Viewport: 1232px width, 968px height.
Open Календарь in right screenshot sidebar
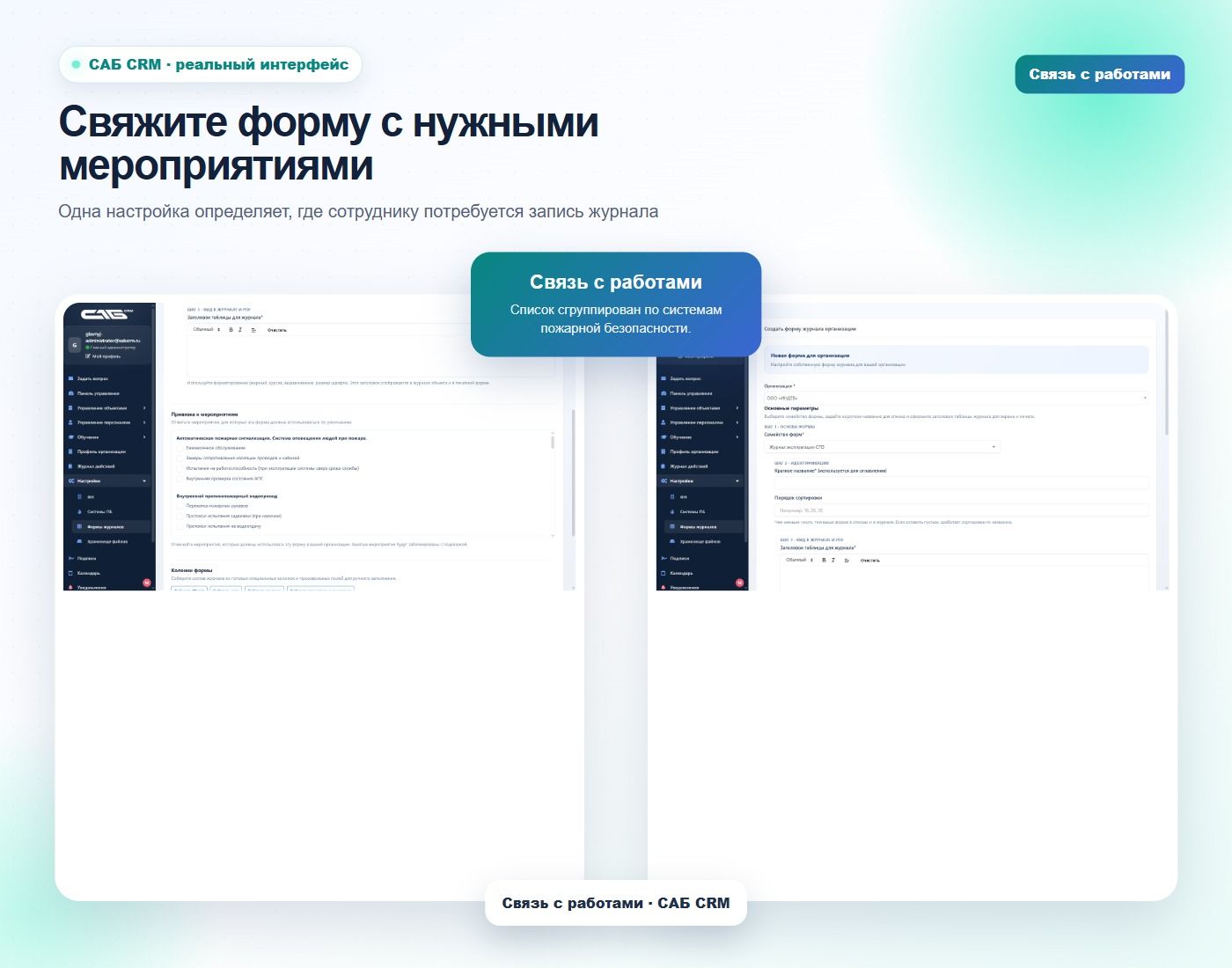pyautogui.click(x=701, y=573)
